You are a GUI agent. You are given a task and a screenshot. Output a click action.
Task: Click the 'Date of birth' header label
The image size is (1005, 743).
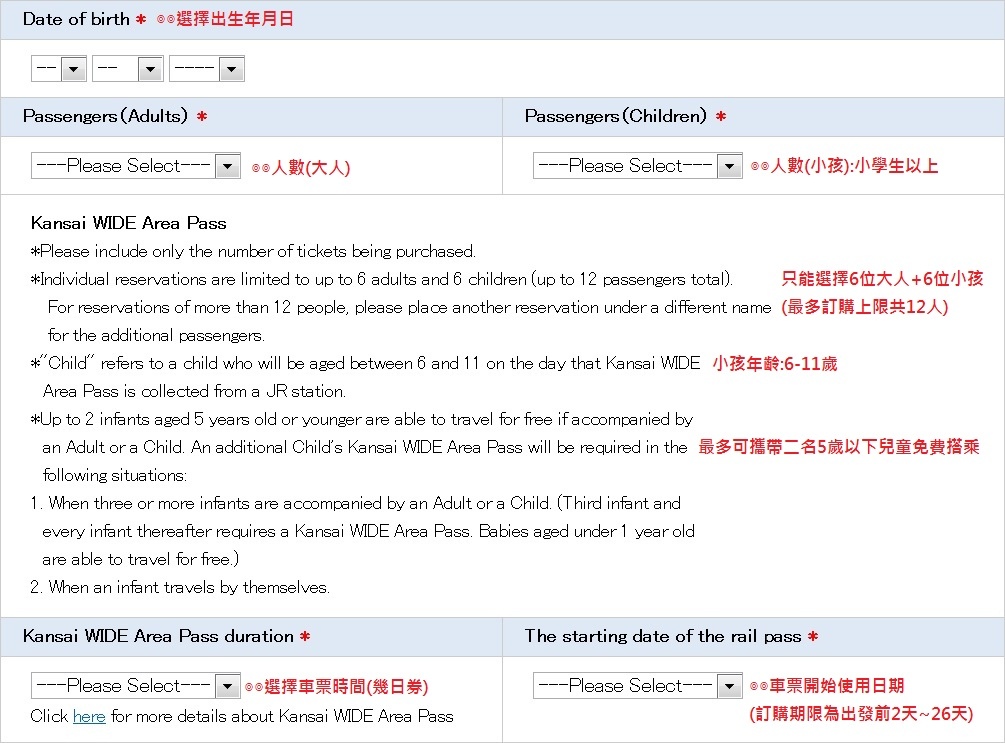point(76,19)
